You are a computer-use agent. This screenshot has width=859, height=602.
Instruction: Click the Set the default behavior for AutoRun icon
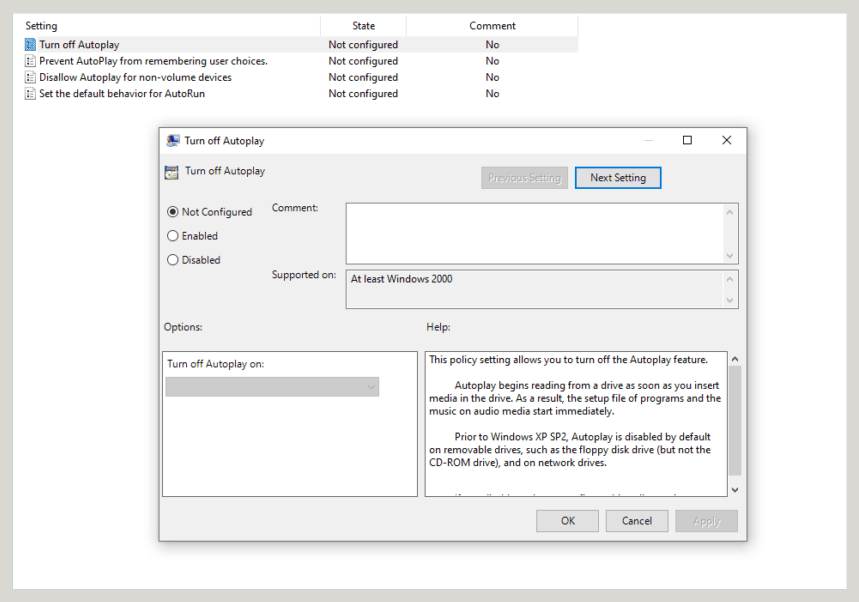click(x=31, y=93)
